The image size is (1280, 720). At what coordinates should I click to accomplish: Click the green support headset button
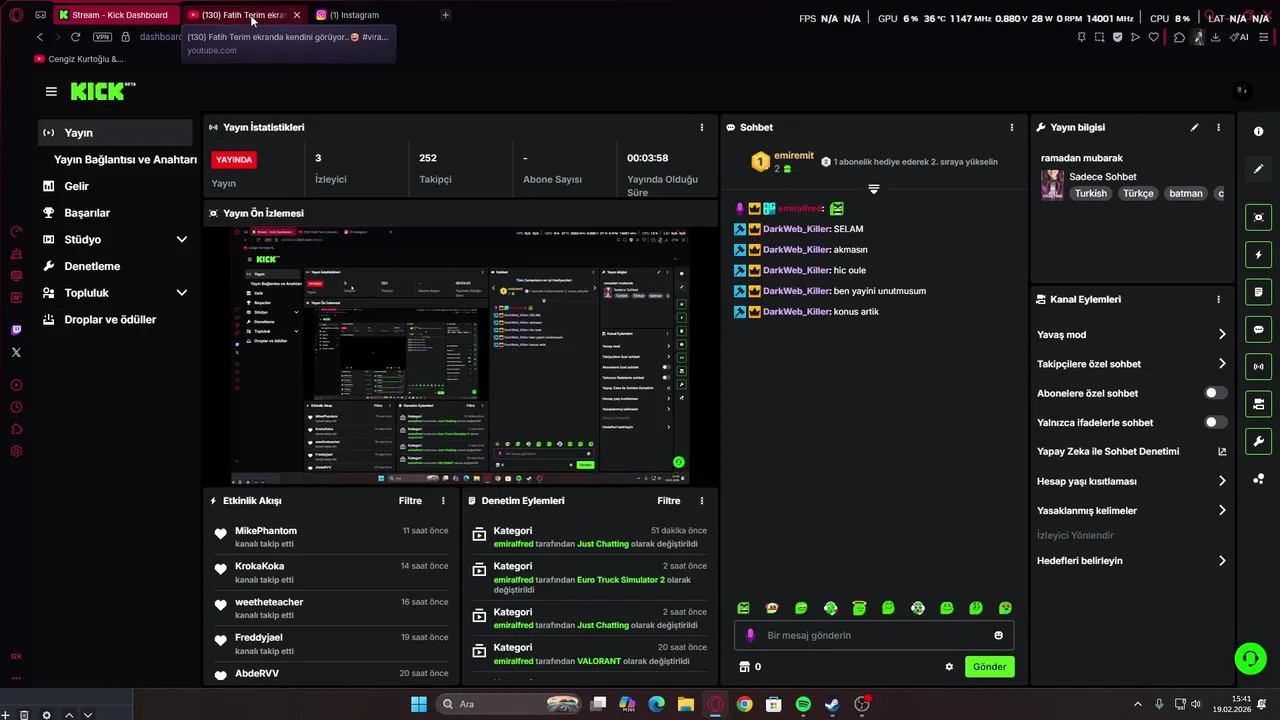[1250, 658]
